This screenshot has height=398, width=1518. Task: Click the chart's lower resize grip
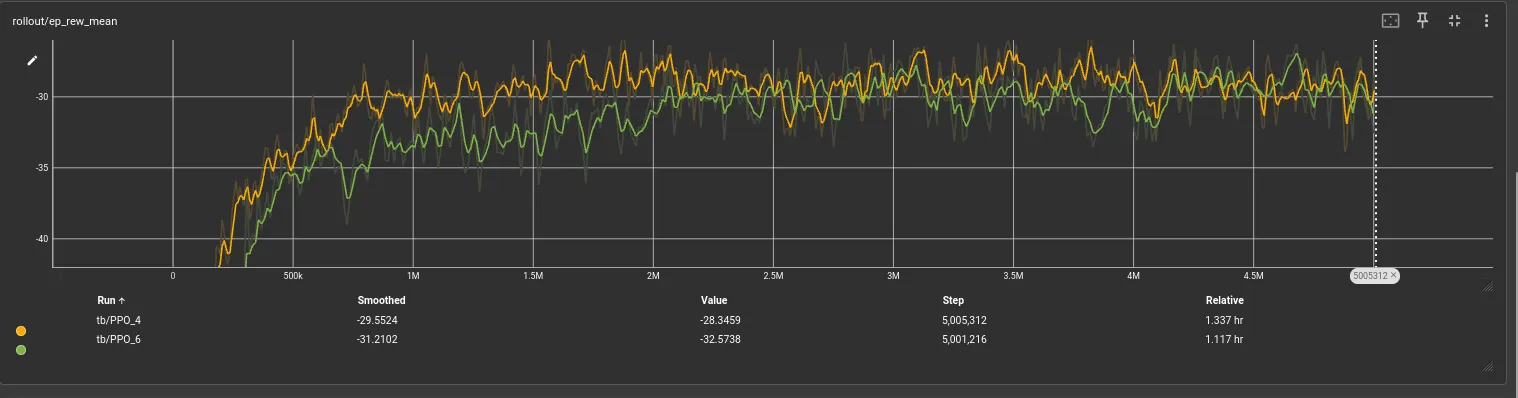click(1486, 286)
